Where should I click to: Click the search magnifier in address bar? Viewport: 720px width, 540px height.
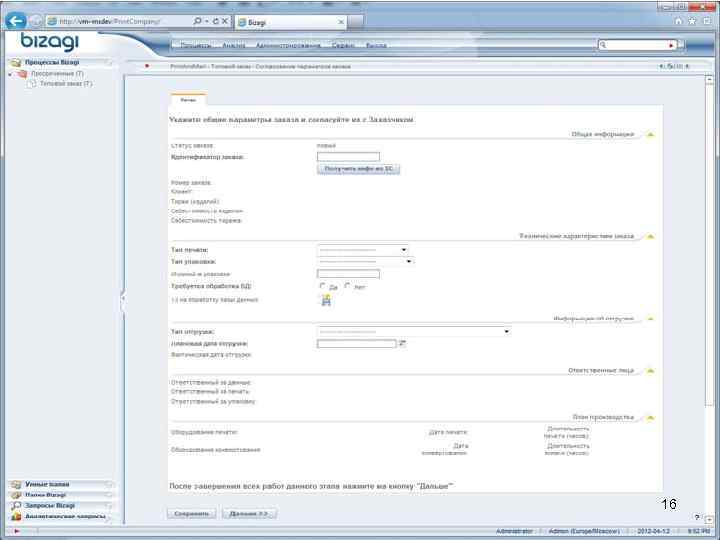point(197,21)
